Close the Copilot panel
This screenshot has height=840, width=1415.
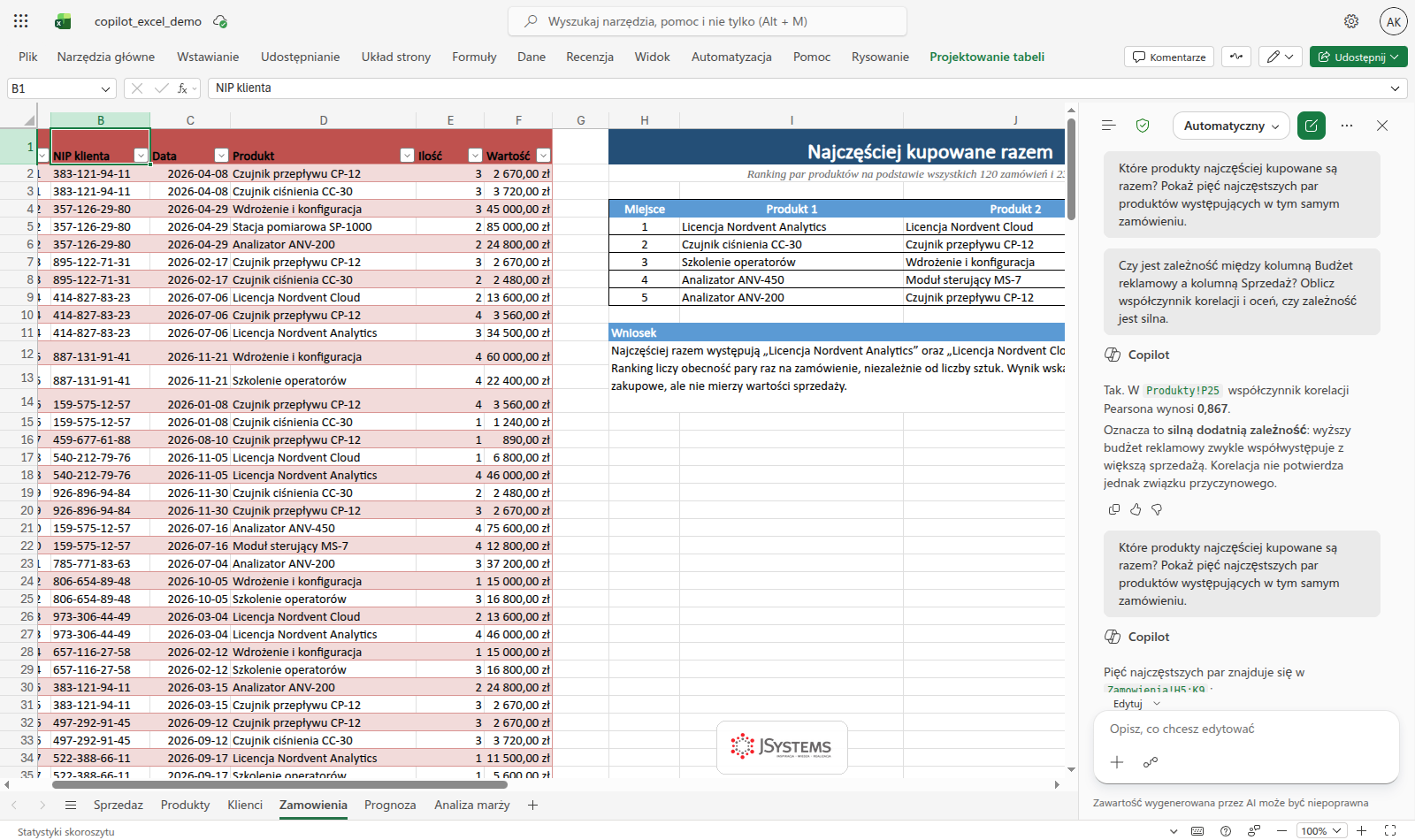1382,126
